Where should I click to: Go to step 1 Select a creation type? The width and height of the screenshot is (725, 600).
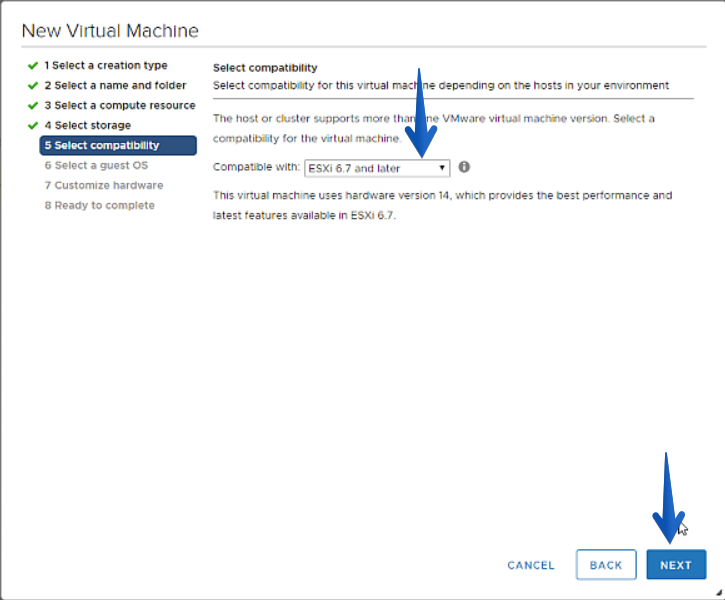click(x=106, y=66)
